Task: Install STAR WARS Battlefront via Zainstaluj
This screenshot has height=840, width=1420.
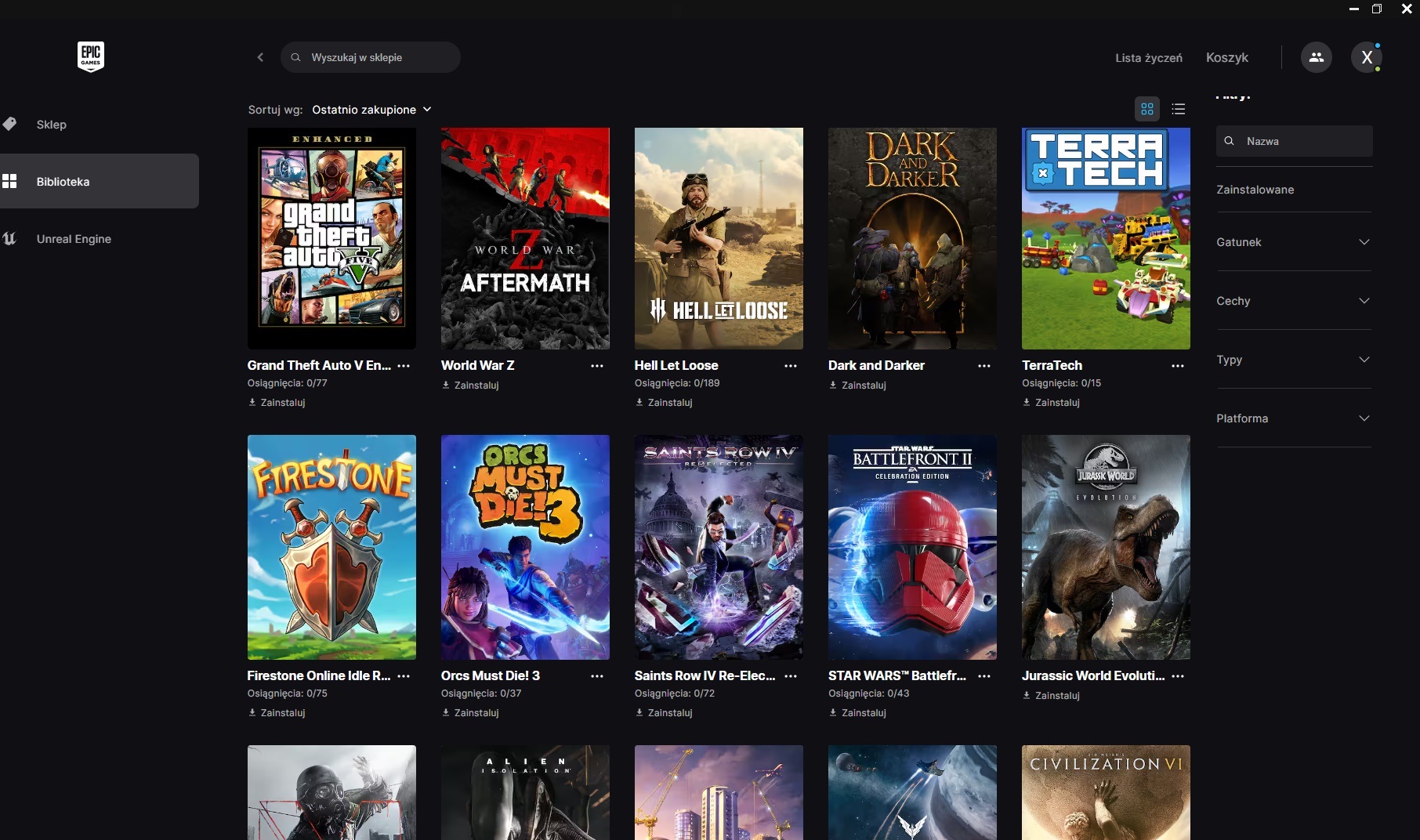Action: 857,713
